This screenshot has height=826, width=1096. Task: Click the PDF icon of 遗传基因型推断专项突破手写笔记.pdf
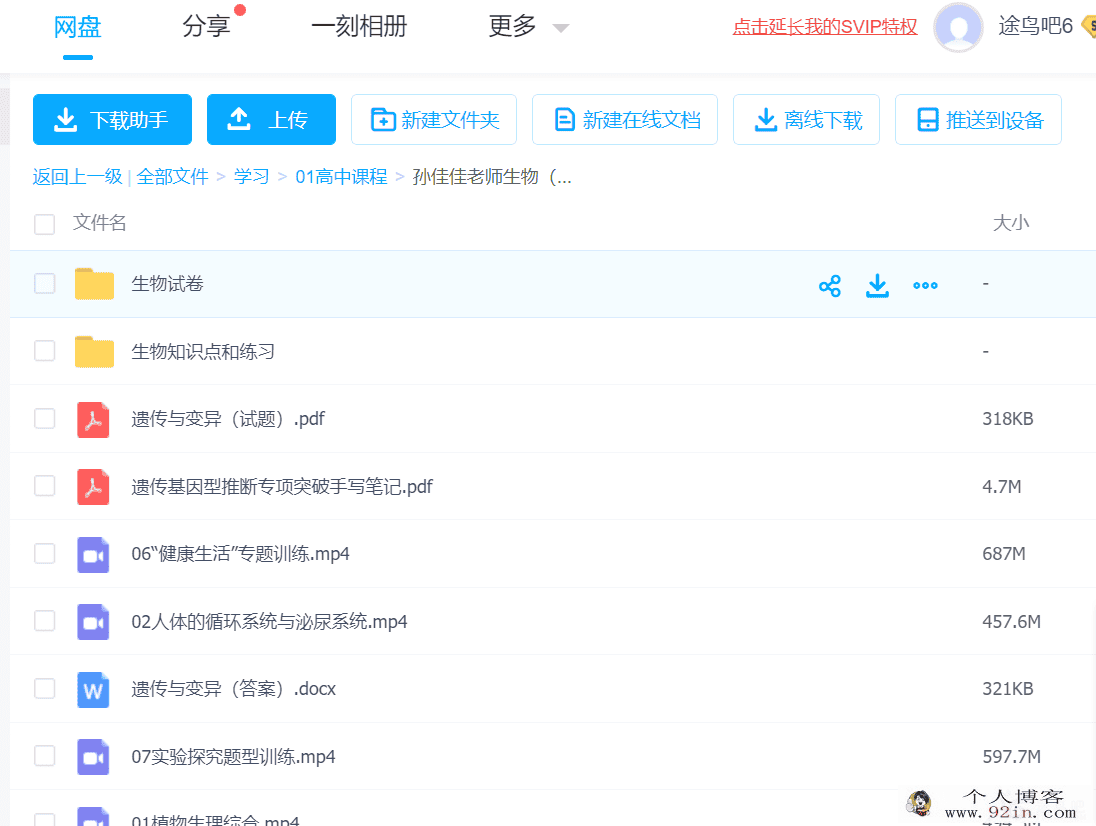click(x=93, y=487)
